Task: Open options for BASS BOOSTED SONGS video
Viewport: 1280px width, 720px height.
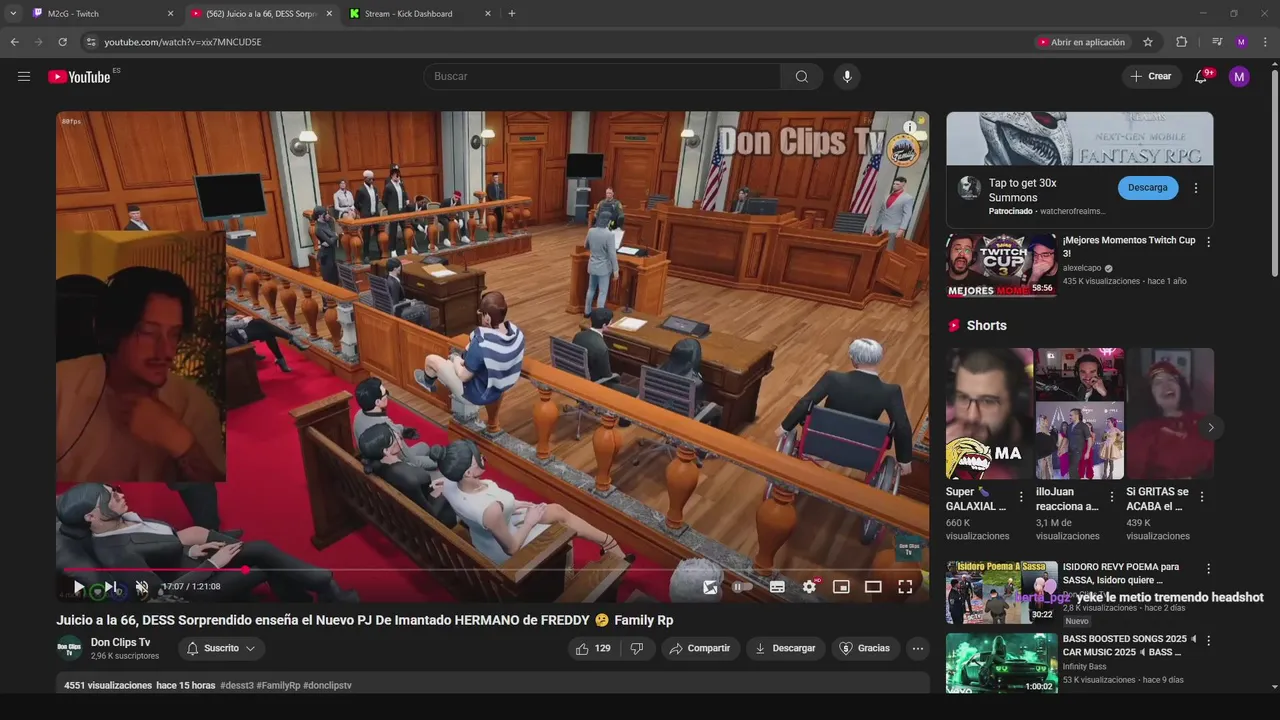Action: pos(1208,641)
